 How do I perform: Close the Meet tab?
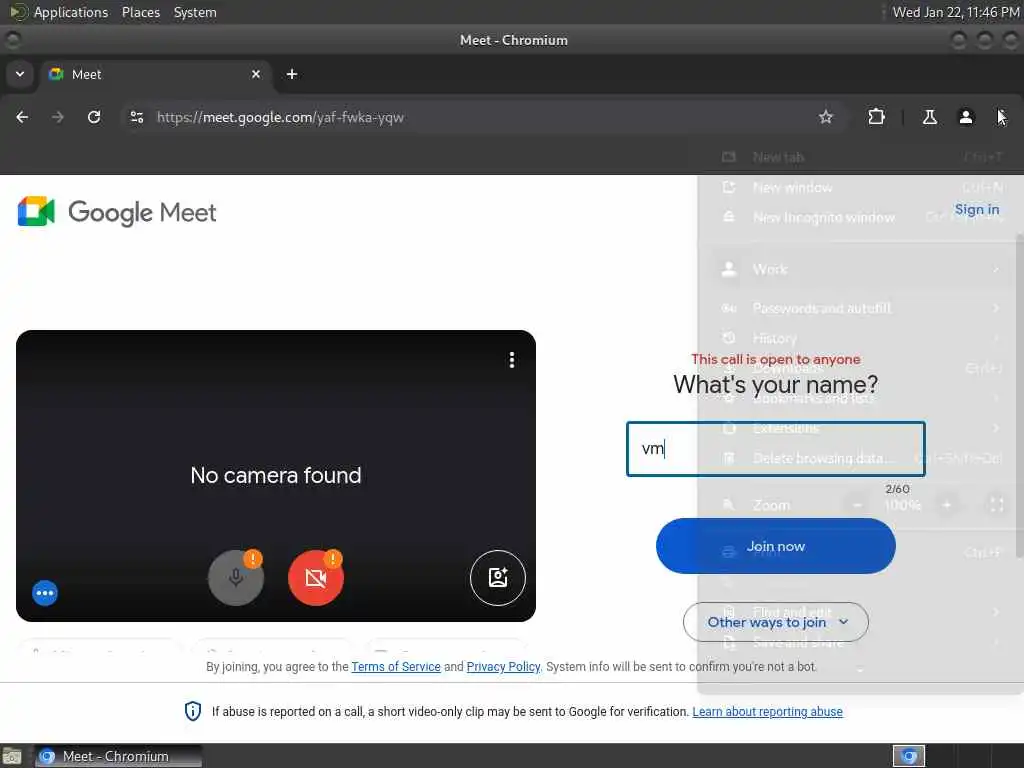point(256,74)
